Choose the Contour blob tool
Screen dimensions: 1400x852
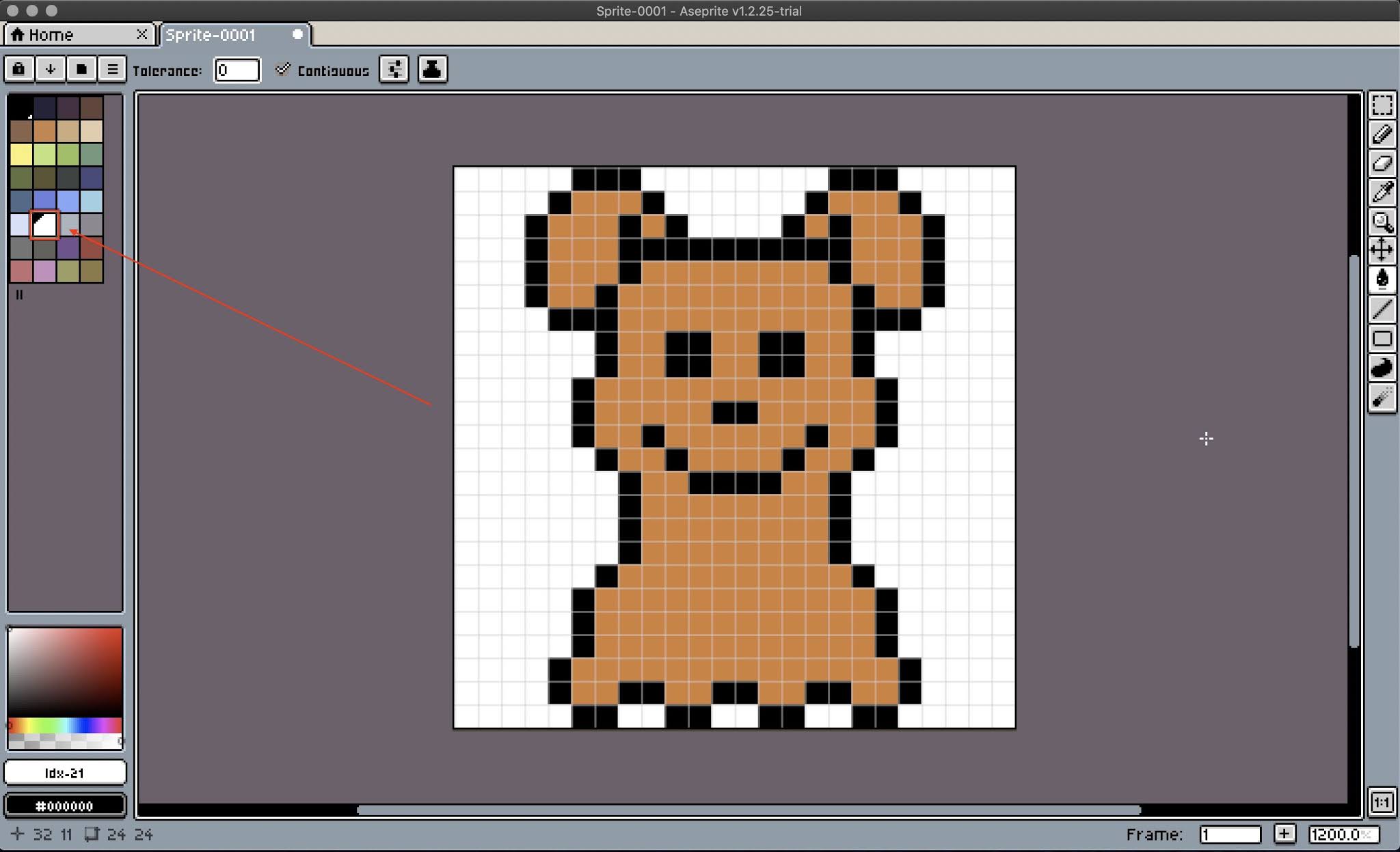click(x=1382, y=368)
